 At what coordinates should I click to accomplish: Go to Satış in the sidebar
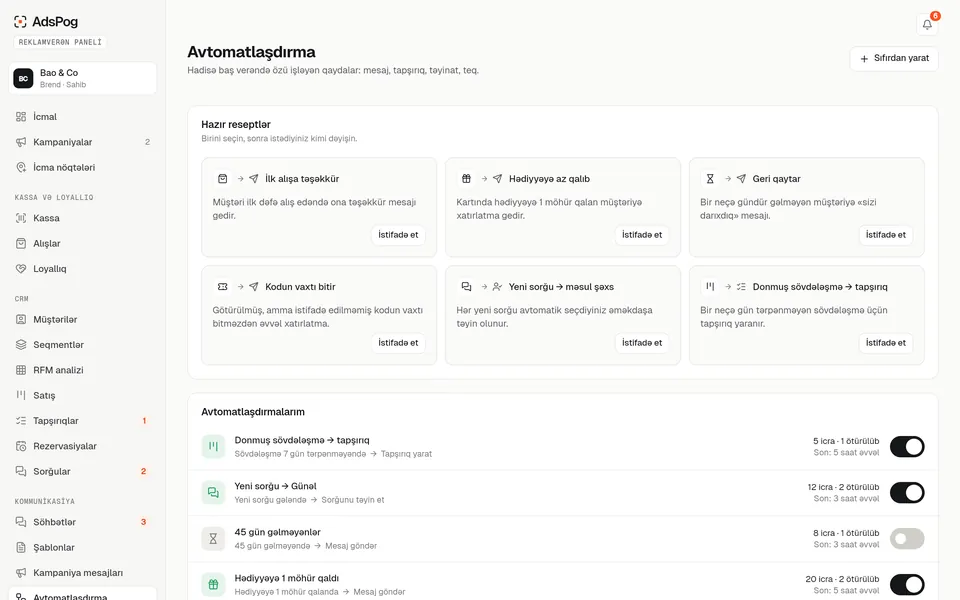pos(83,396)
